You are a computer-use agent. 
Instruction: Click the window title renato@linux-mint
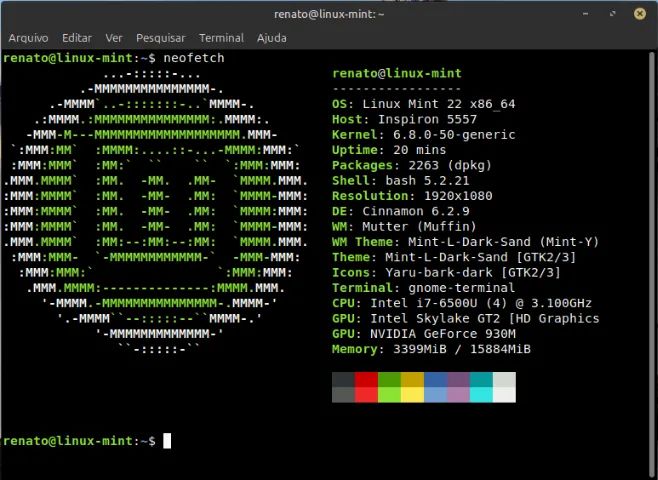(x=329, y=14)
